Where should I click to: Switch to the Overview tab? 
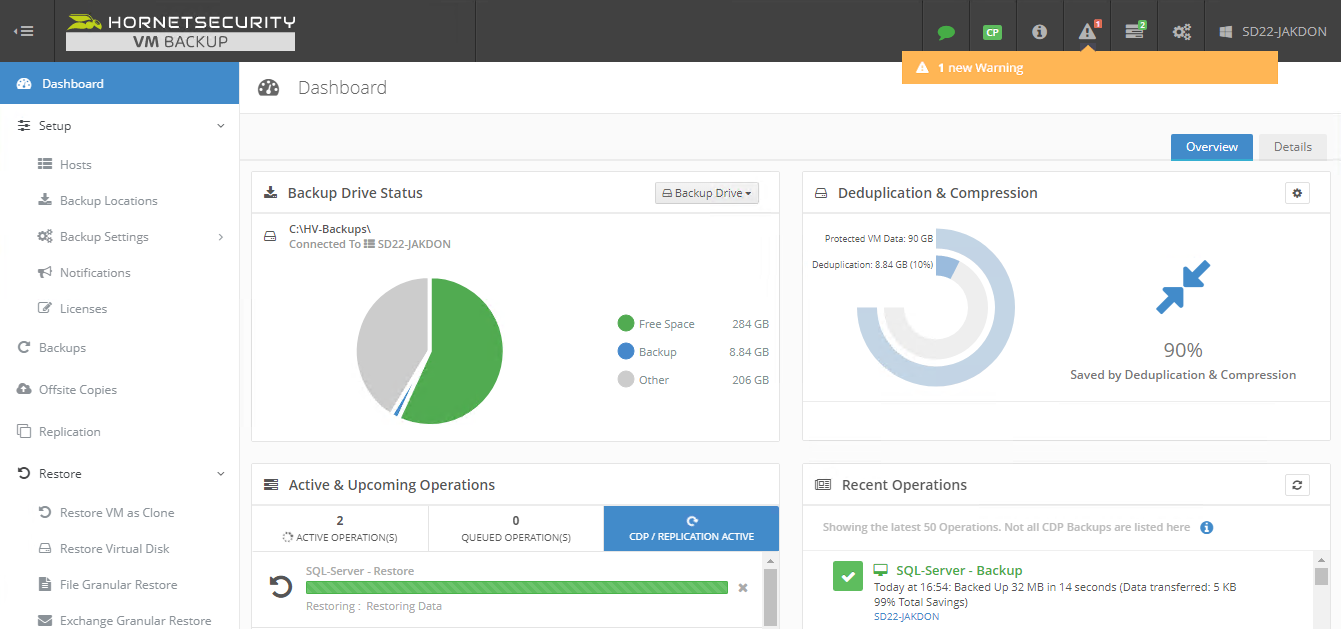coord(1212,147)
